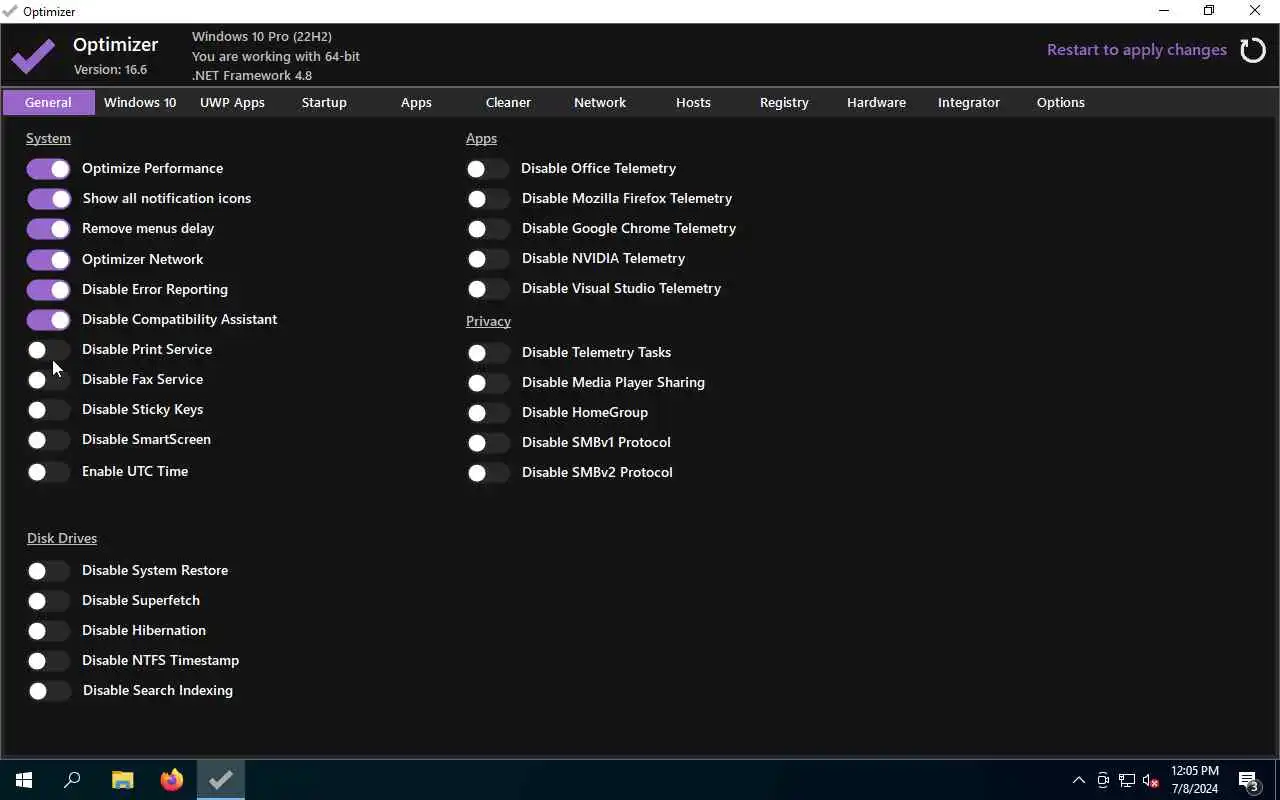Open the Hardware tab
The height and width of the screenshot is (800, 1280).
coord(876,102)
